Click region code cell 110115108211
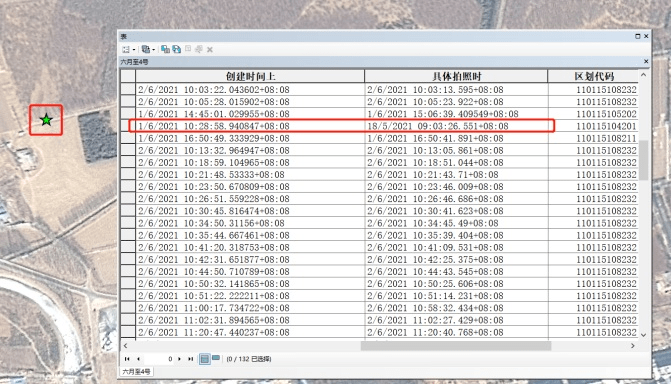This screenshot has height=384, width=671. tap(594, 138)
